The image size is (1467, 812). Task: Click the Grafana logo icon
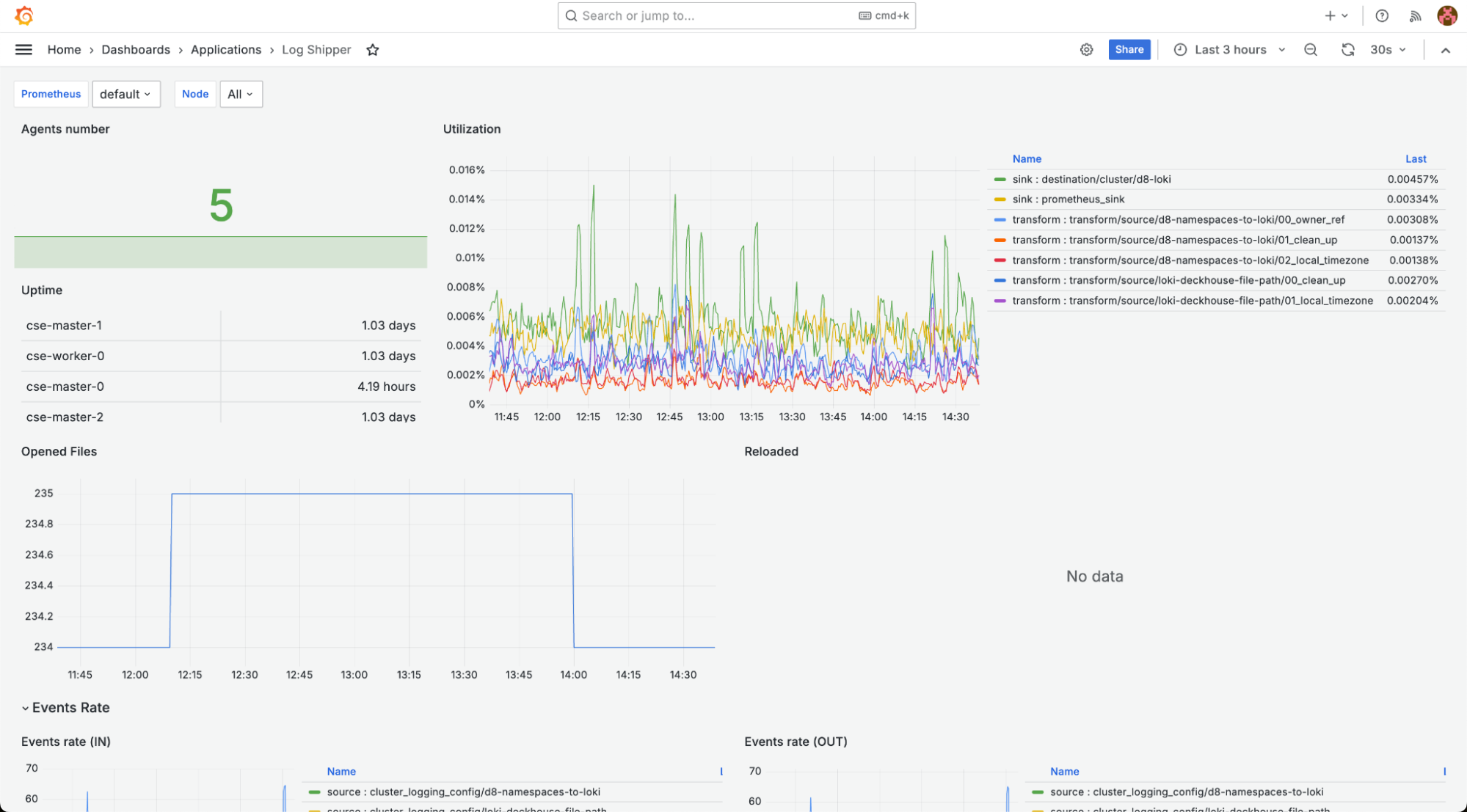23,15
